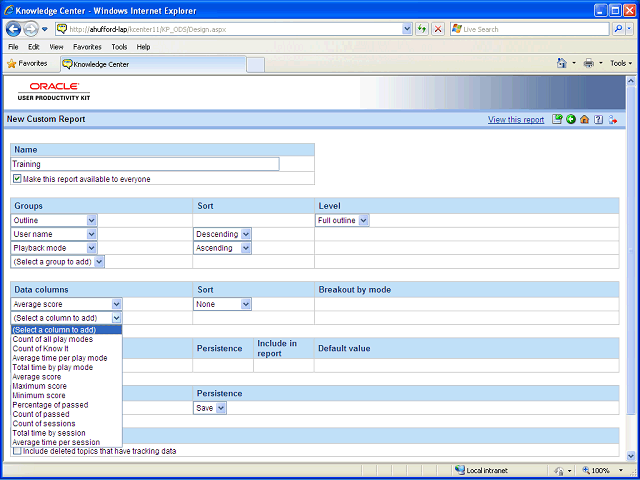Viewport: 640px width, 480px height.
Task: Click the empty new tab button
Action: click(x=256, y=65)
